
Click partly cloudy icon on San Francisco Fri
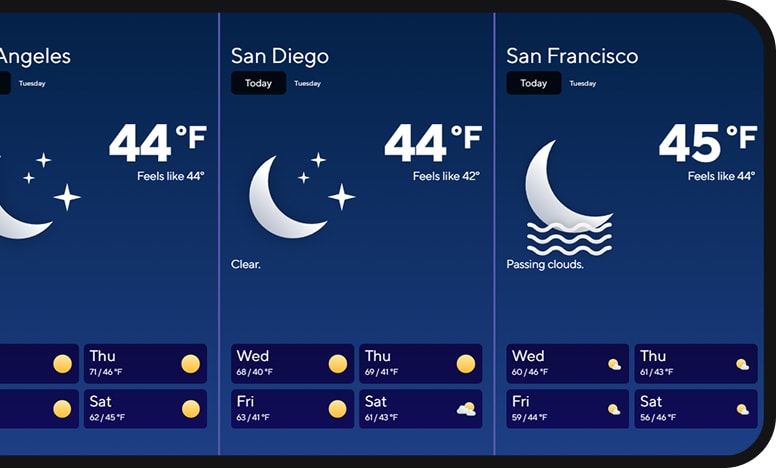click(x=614, y=409)
